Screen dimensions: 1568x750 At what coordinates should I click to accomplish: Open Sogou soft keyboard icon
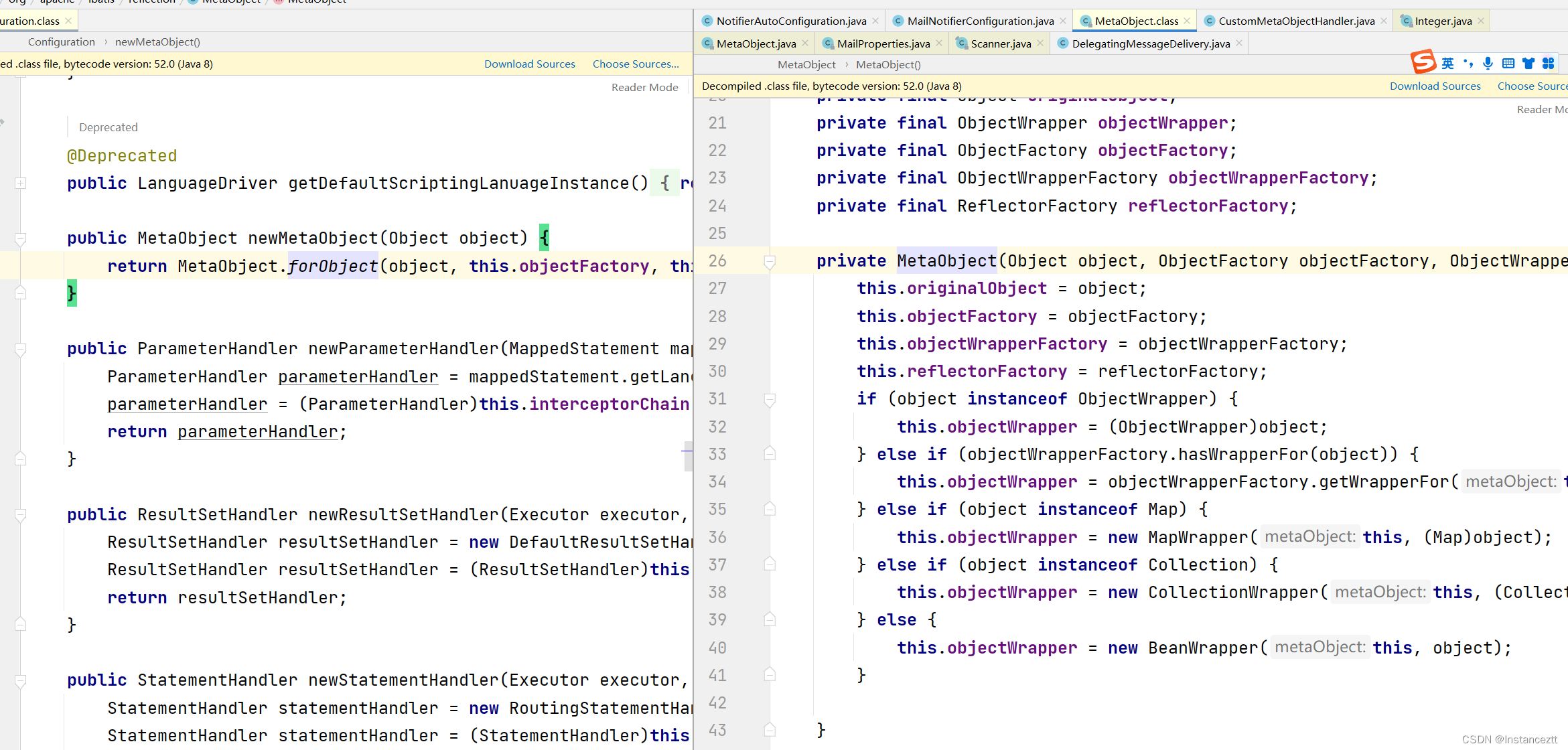click(1508, 64)
